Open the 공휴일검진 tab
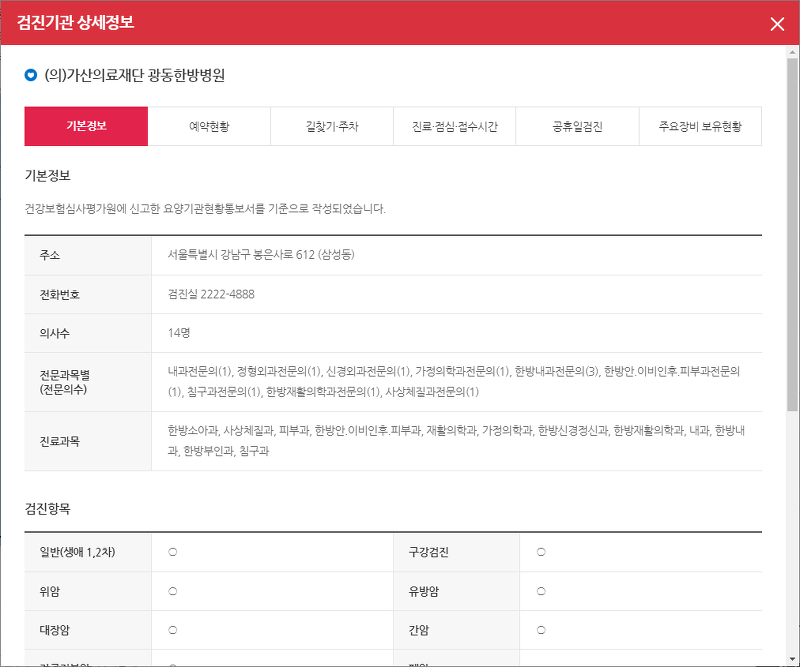Screen dimensions: 800x667 (x=580, y=127)
